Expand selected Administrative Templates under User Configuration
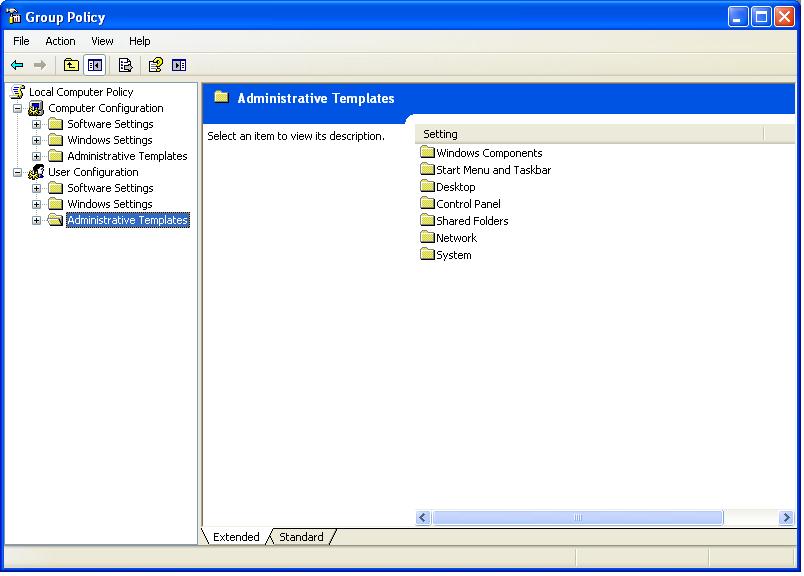This screenshot has height=576, width=804. coord(36,221)
